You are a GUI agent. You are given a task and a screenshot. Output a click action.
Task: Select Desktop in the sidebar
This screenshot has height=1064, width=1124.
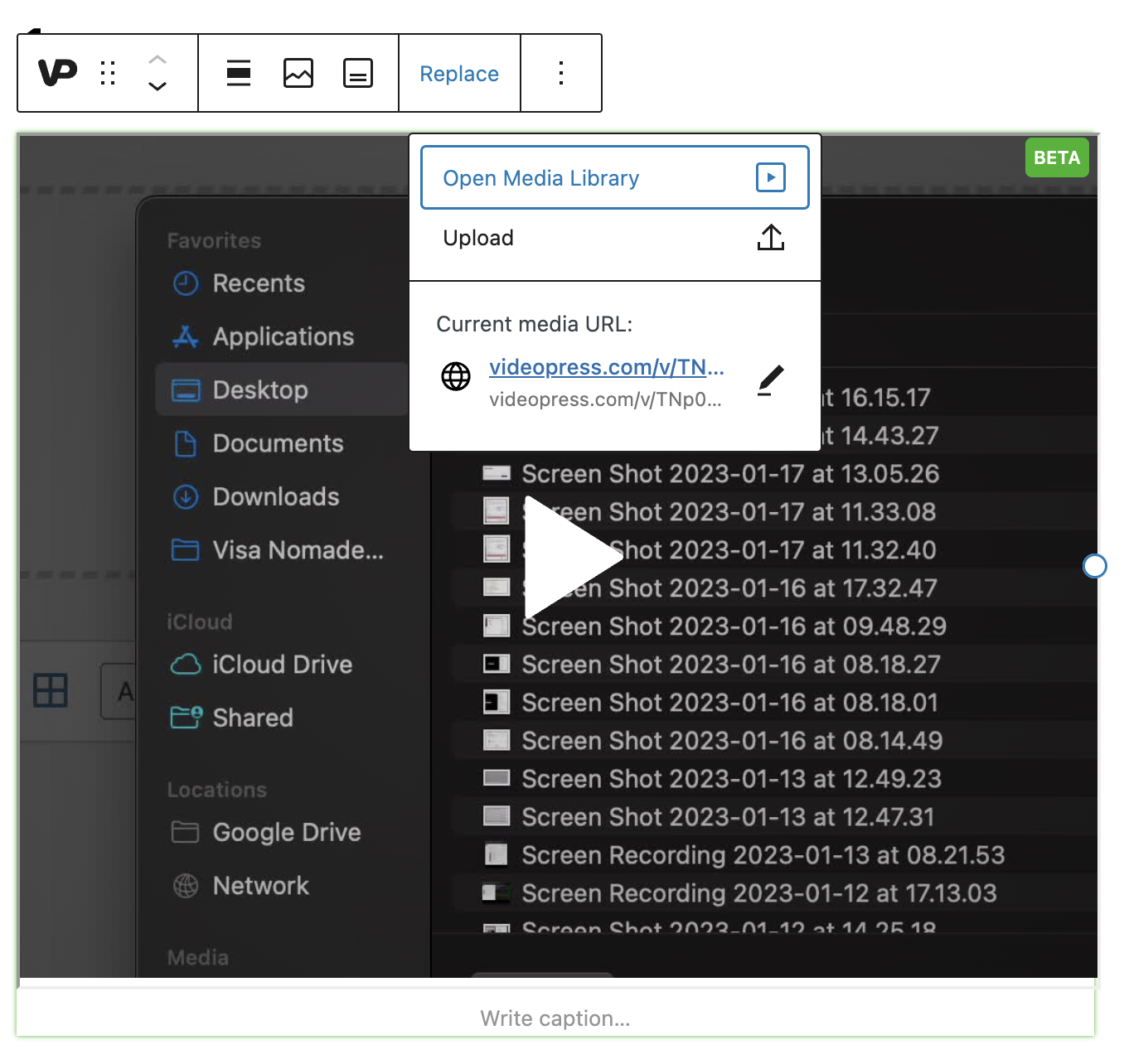pos(282,389)
